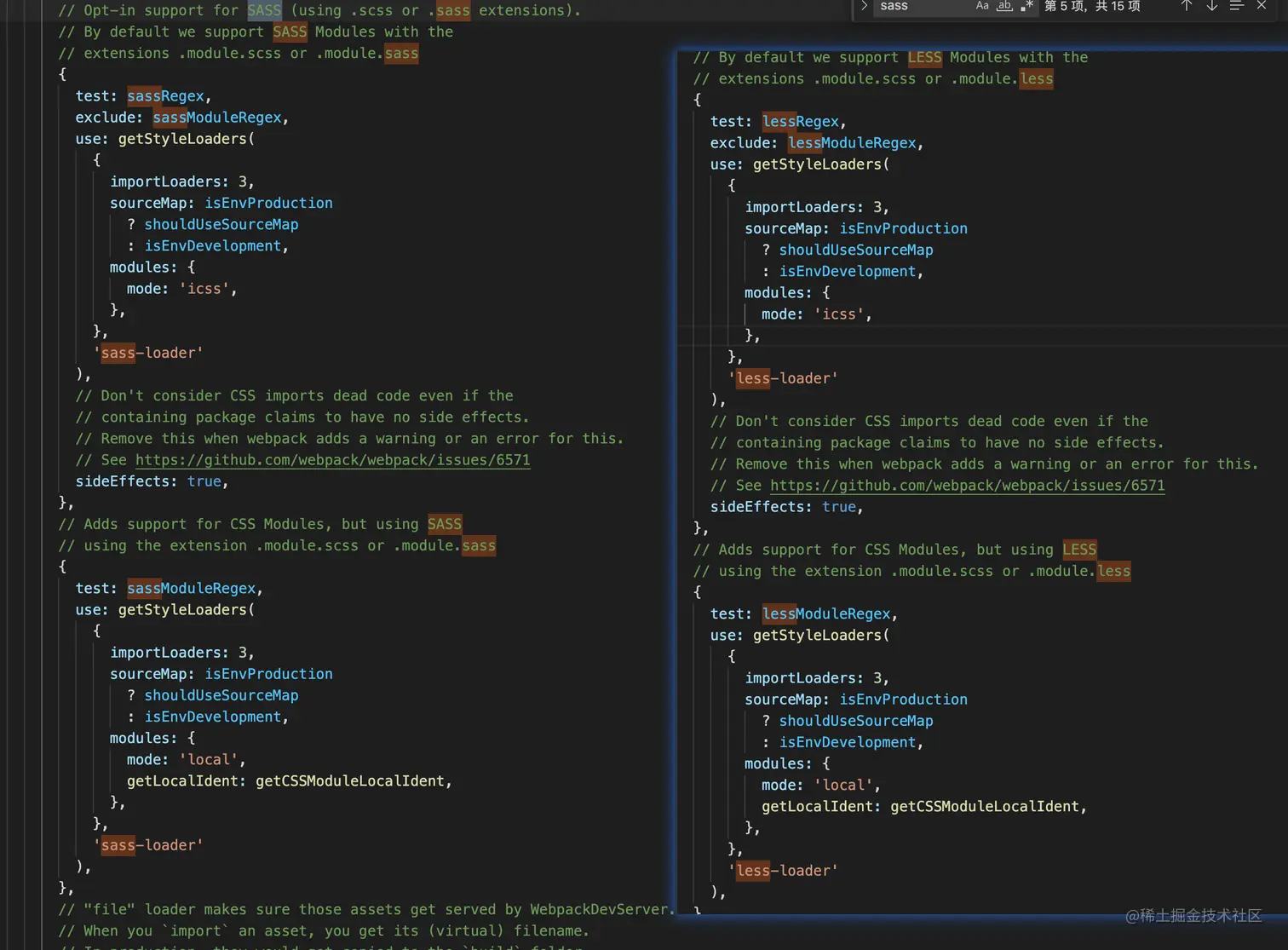Click 'getCSSModuleLocalIdent' in left code

click(349, 781)
